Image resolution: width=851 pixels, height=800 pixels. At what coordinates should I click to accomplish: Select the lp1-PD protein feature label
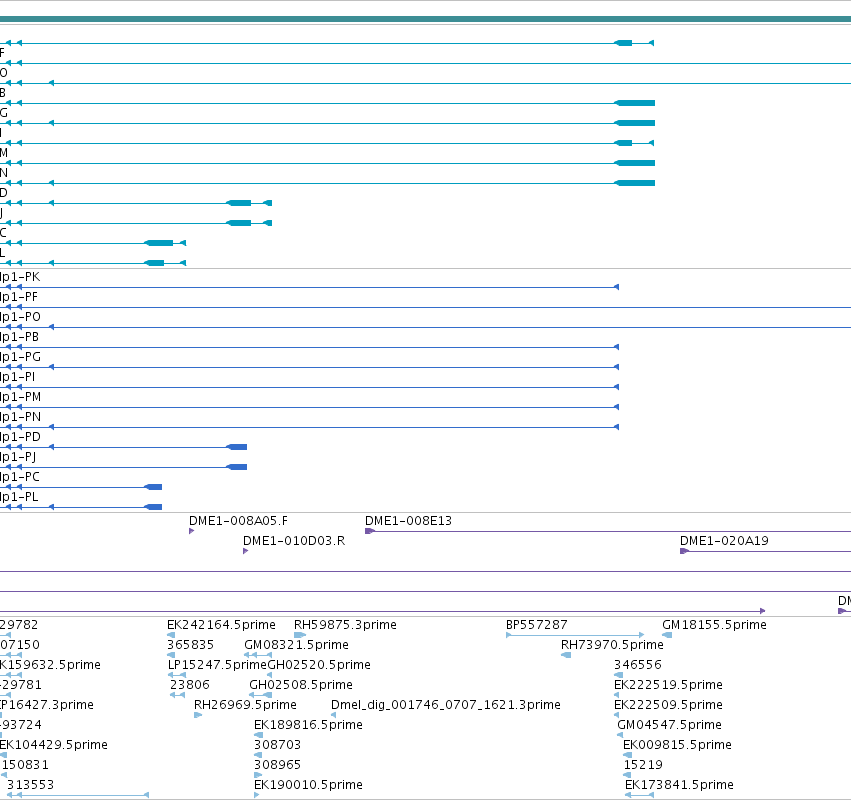coord(20,437)
